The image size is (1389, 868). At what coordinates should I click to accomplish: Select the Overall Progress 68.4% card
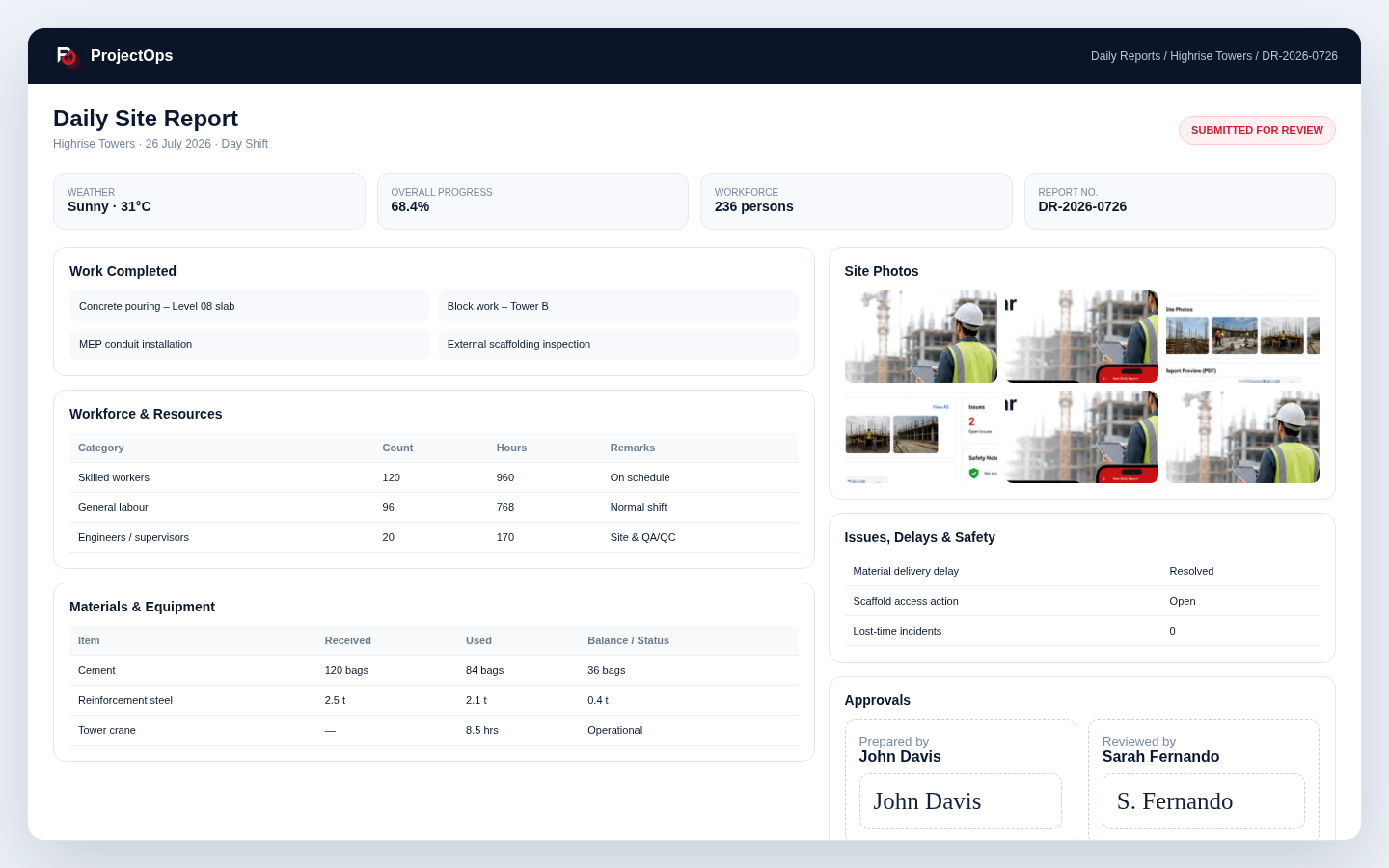532,201
